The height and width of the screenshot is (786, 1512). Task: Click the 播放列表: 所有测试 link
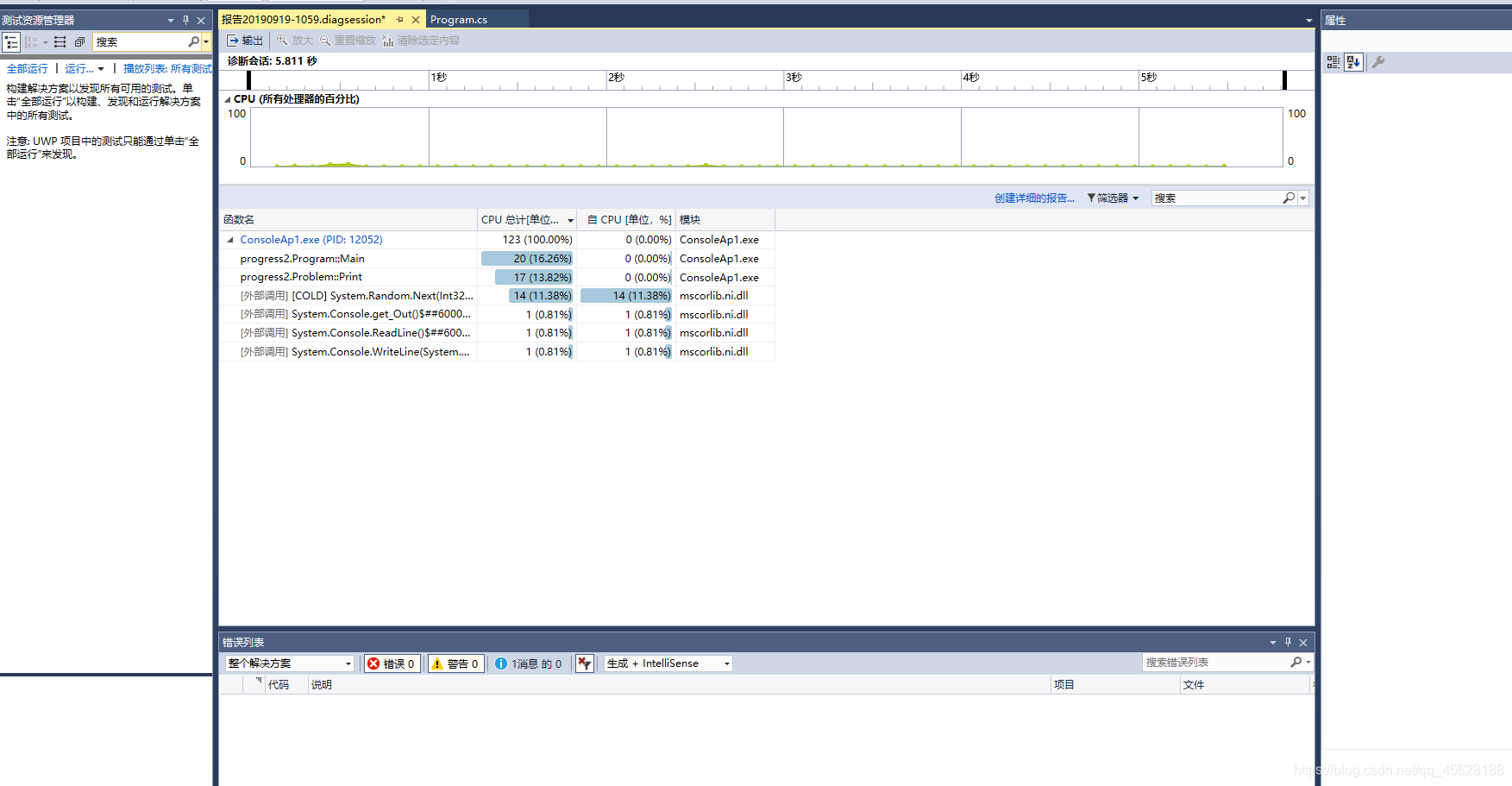click(x=167, y=68)
